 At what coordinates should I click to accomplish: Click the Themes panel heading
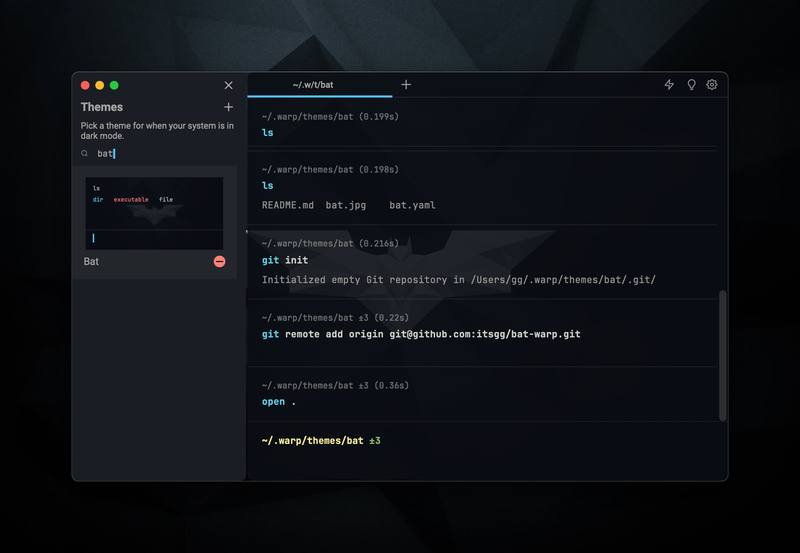click(102, 107)
